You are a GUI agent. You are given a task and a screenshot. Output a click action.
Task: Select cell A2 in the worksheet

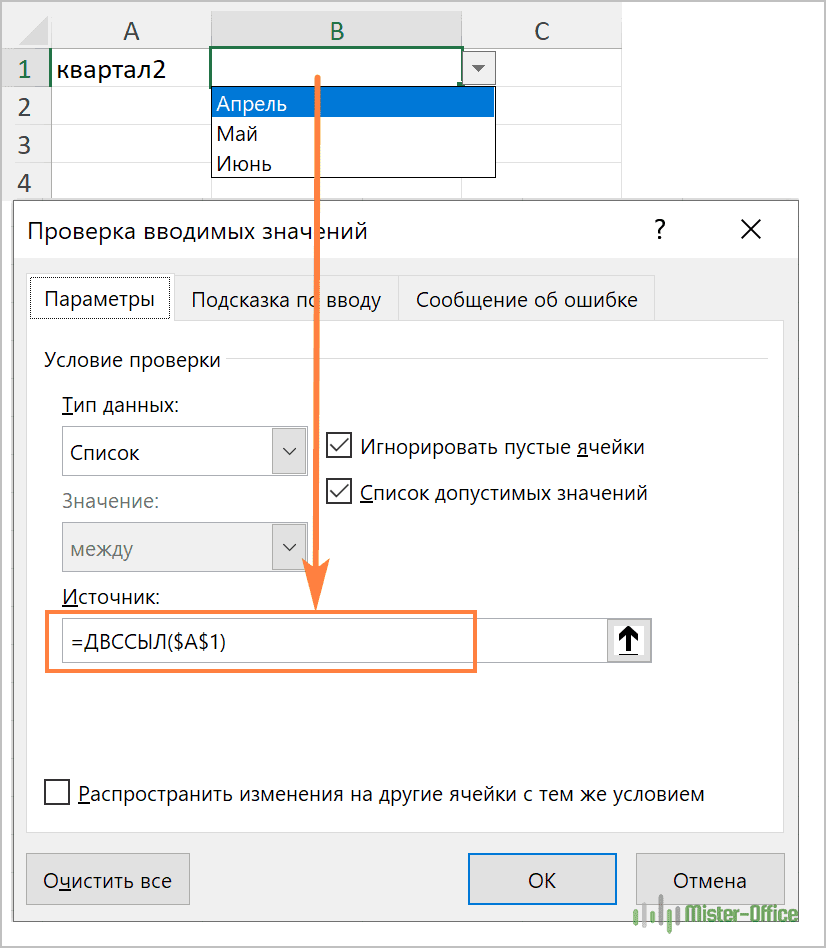[131, 106]
